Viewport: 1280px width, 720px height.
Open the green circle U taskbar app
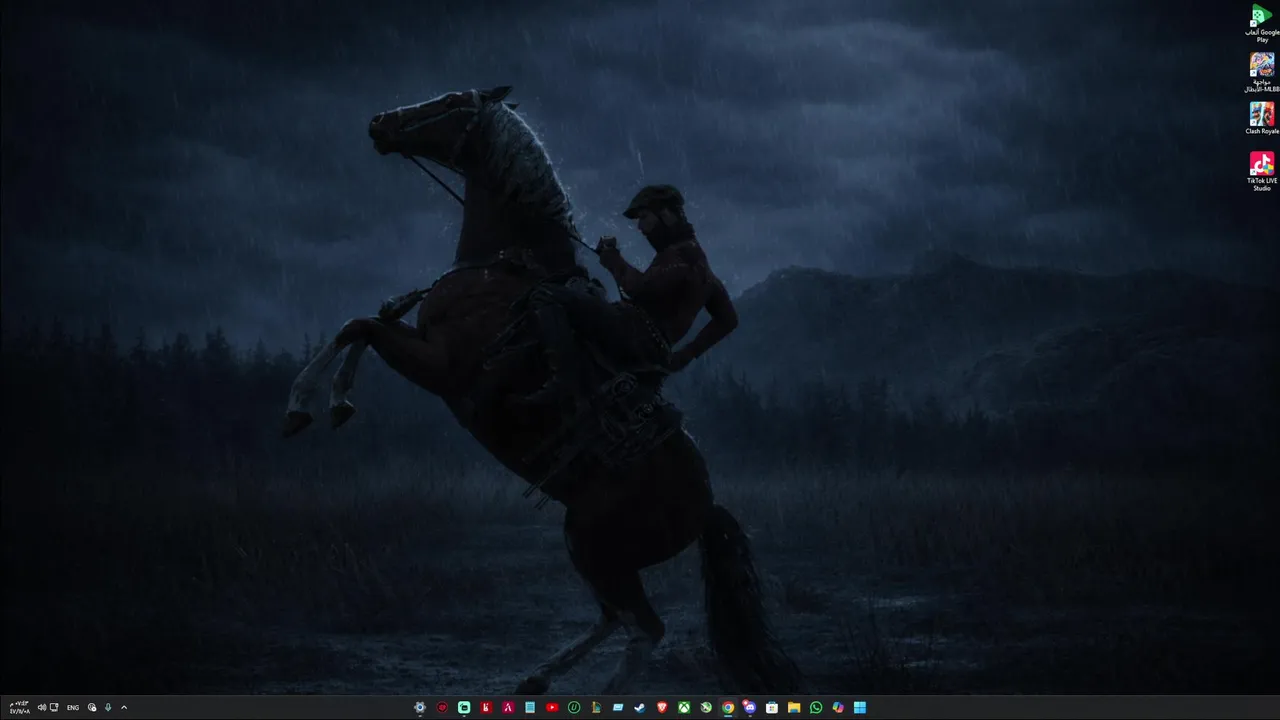click(x=574, y=707)
